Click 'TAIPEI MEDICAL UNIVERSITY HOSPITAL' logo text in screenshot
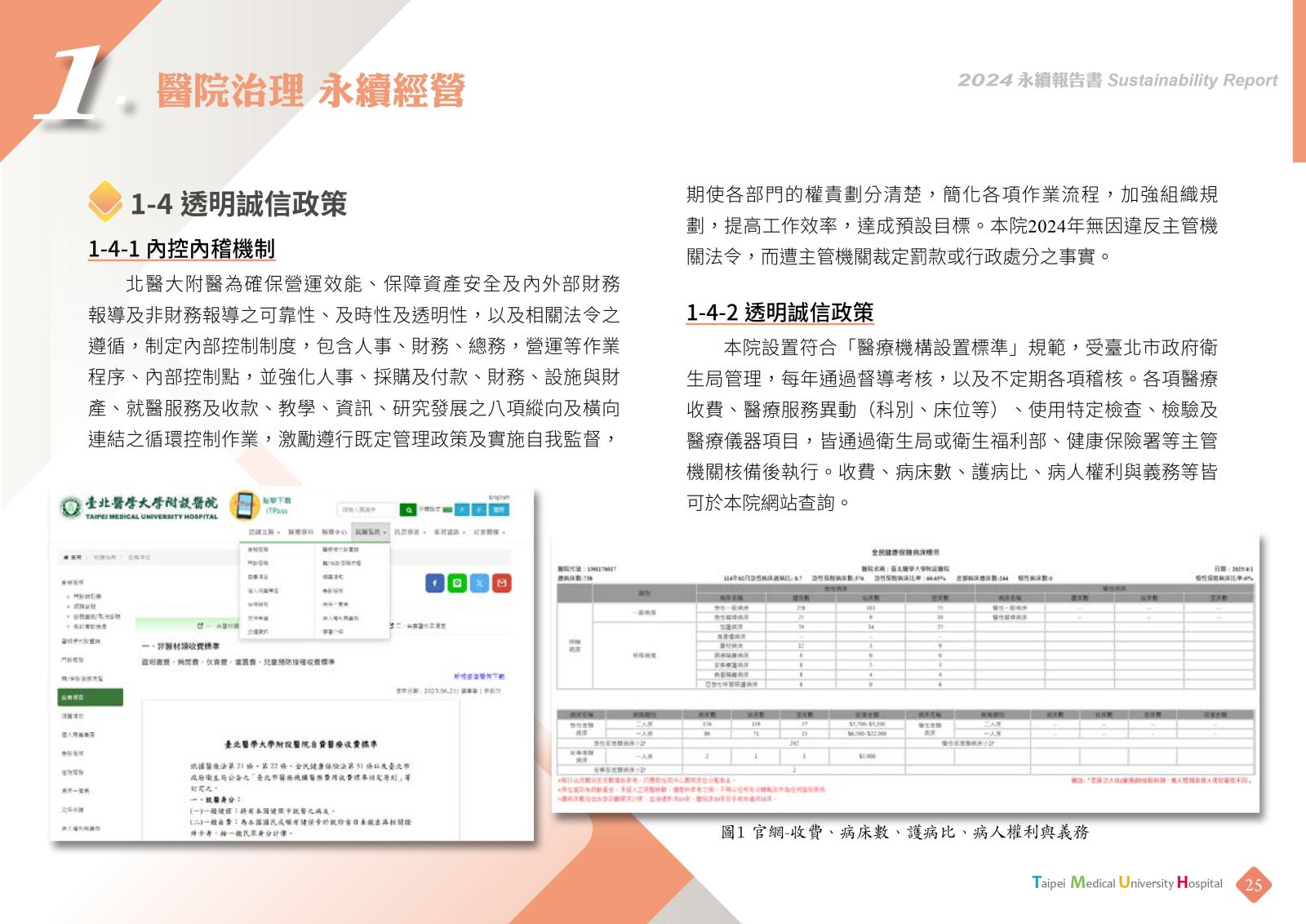 click(152, 517)
